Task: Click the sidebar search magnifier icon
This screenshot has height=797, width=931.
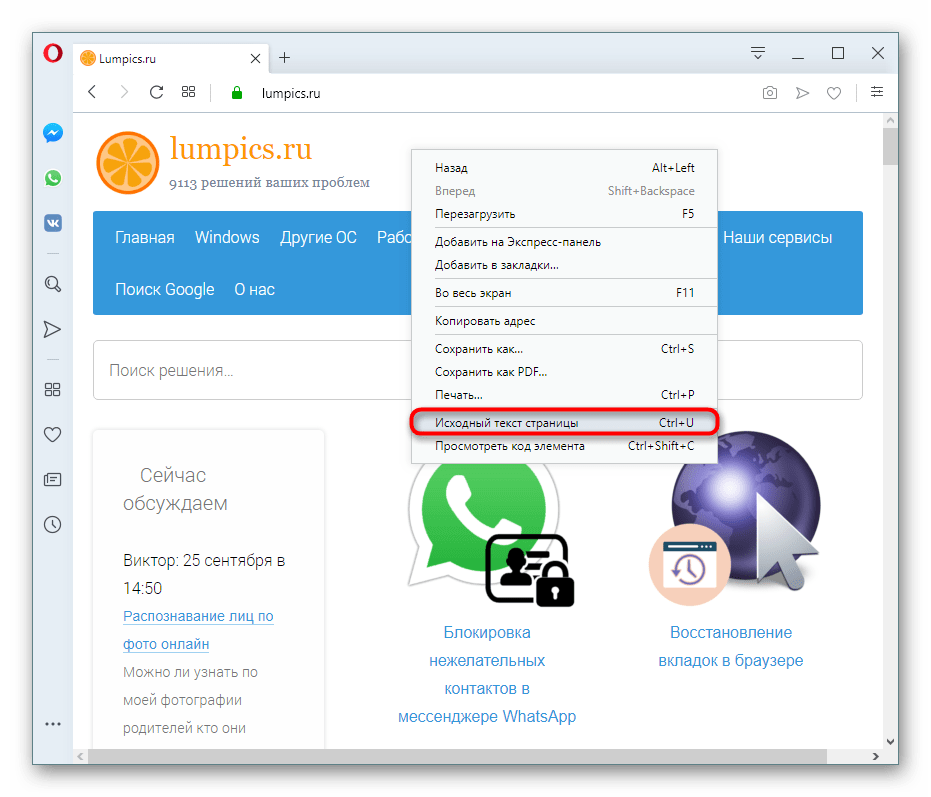Action: click(53, 284)
